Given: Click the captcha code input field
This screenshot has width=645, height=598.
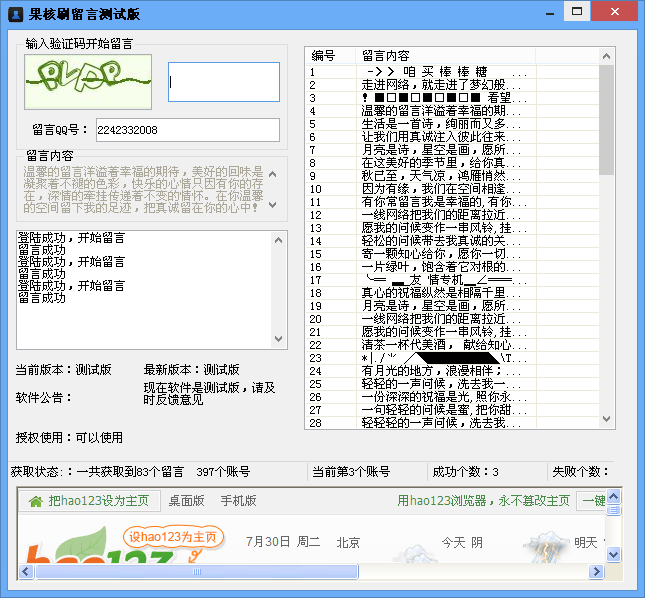Looking at the screenshot, I should (x=224, y=82).
